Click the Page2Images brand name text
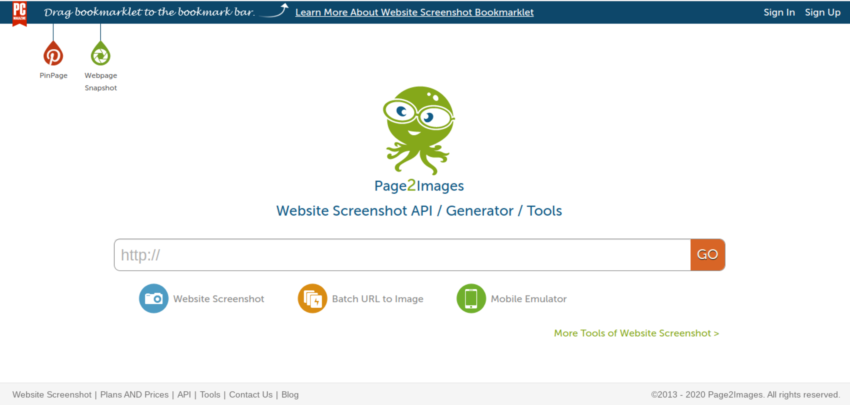This screenshot has width=850, height=405. [419, 186]
